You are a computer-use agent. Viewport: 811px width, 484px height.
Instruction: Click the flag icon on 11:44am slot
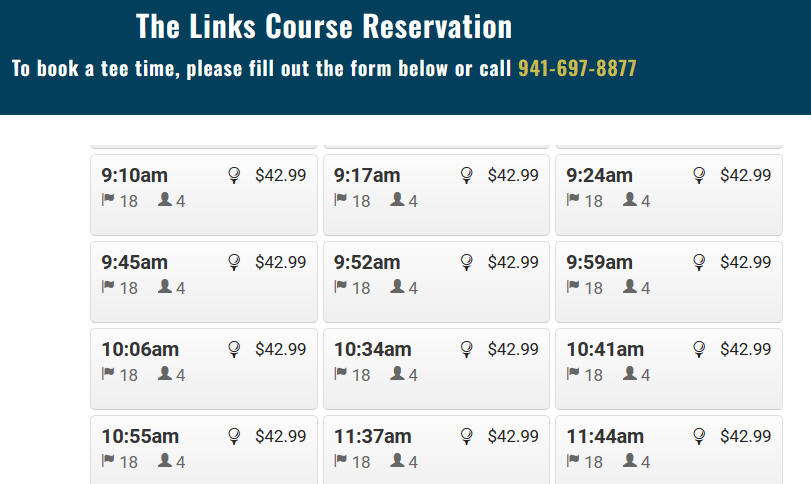coord(573,460)
